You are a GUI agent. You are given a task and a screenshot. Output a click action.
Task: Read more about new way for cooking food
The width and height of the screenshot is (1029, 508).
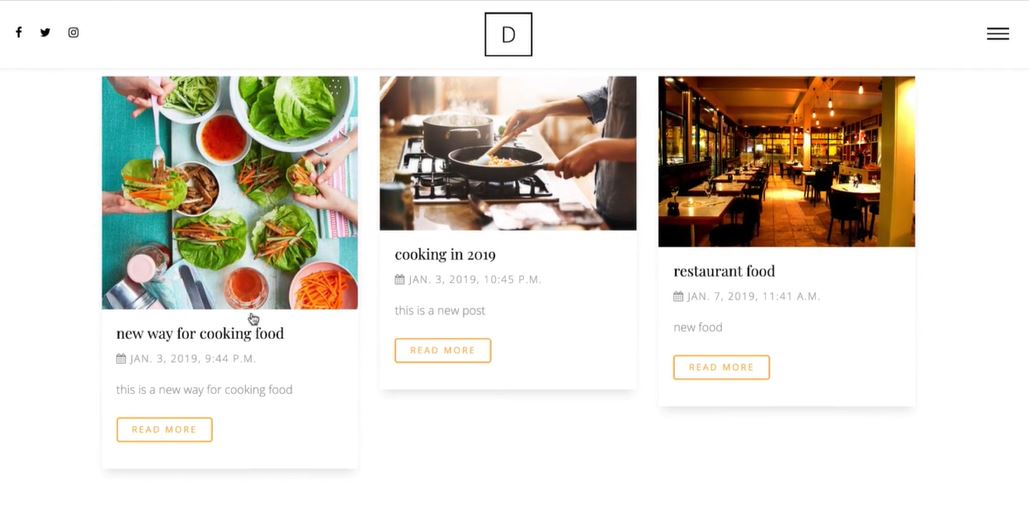tap(164, 429)
